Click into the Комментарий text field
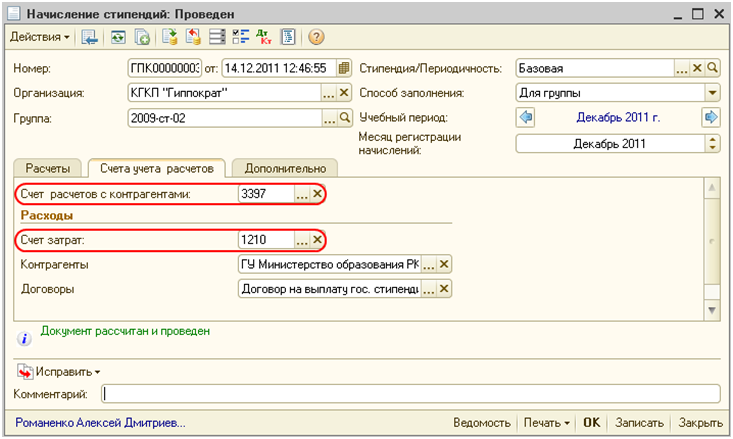 pos(410,394)
